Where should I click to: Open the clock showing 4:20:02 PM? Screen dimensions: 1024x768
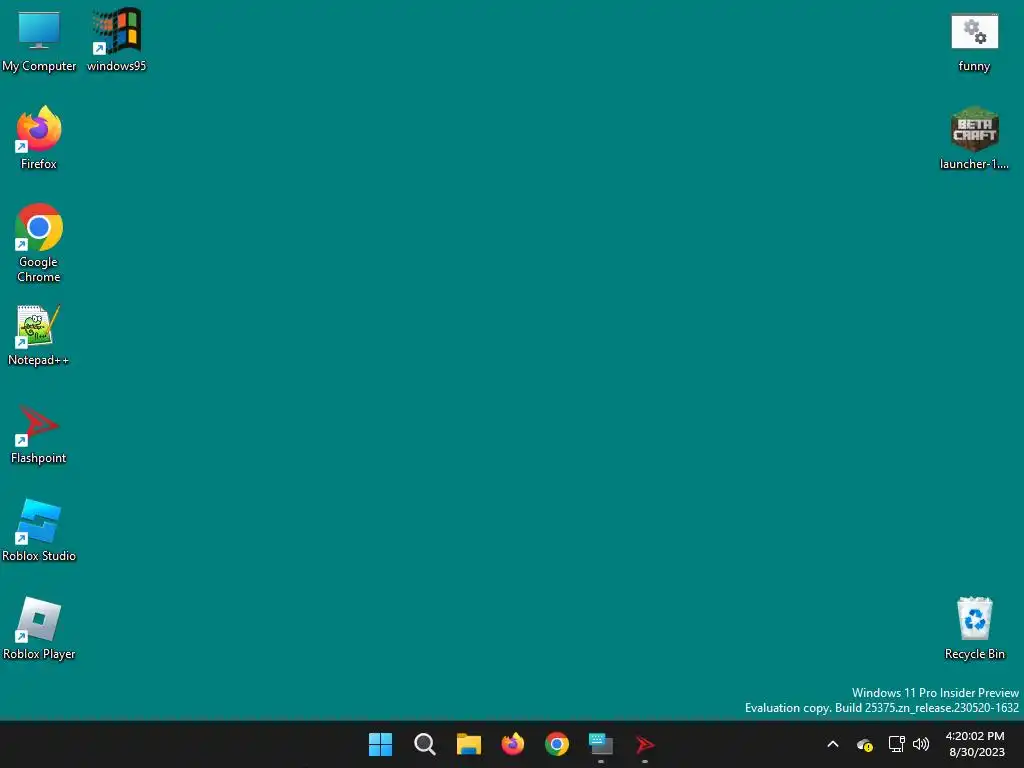pos(976,744)
